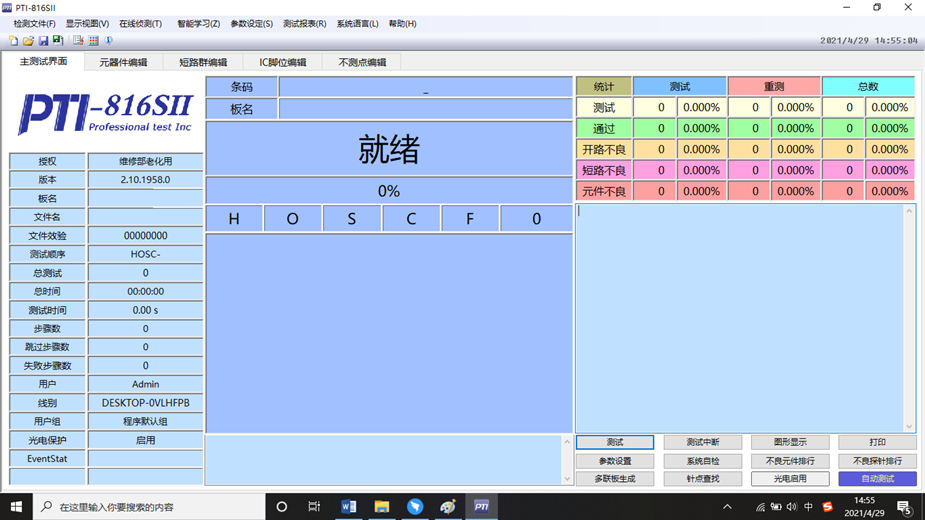Click the Sogou input S tray icon
This screenshot has height=520, width=925.
[x=827, y=506]
